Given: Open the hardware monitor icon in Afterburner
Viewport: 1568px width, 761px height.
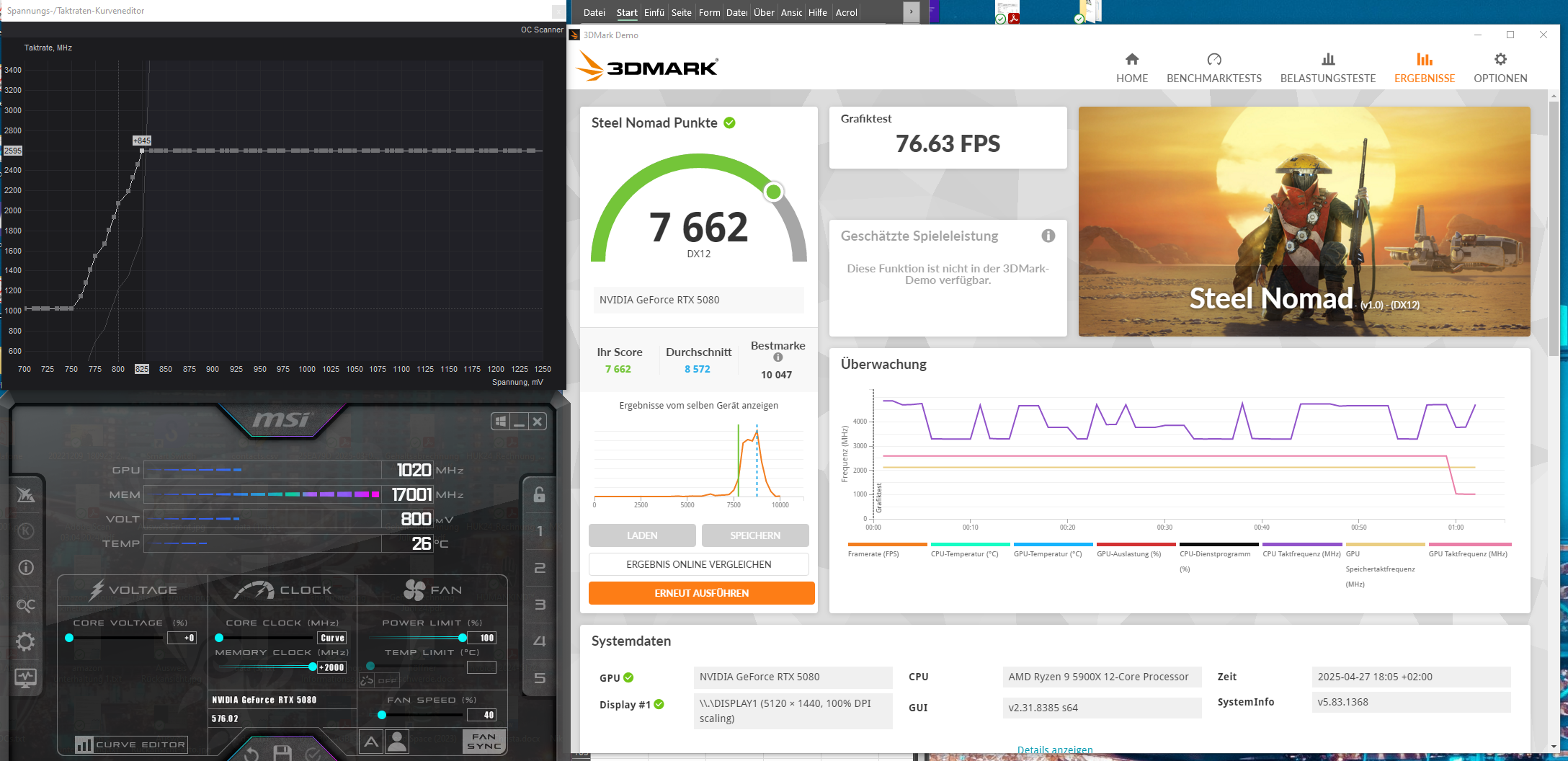Looking at the screenshot, I should pos(26,677).
